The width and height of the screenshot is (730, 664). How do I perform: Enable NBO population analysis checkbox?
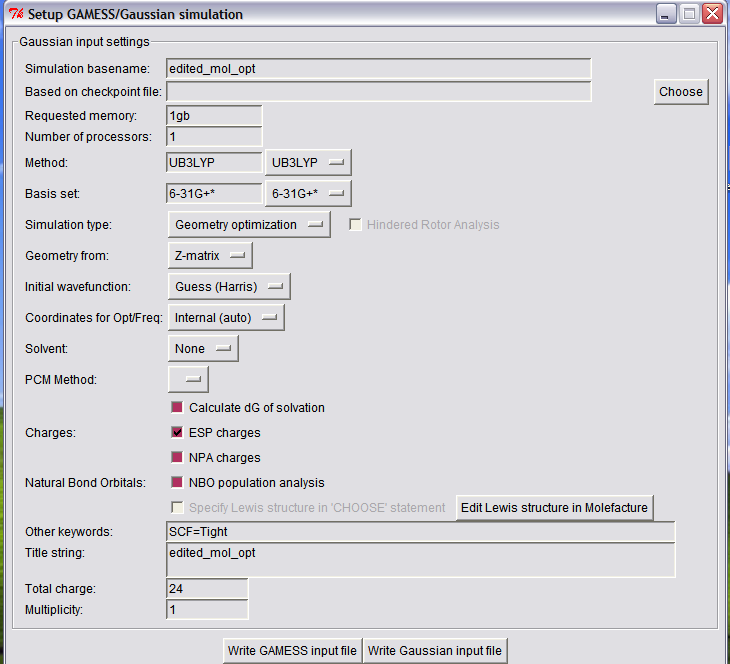(x=178, y=483)
